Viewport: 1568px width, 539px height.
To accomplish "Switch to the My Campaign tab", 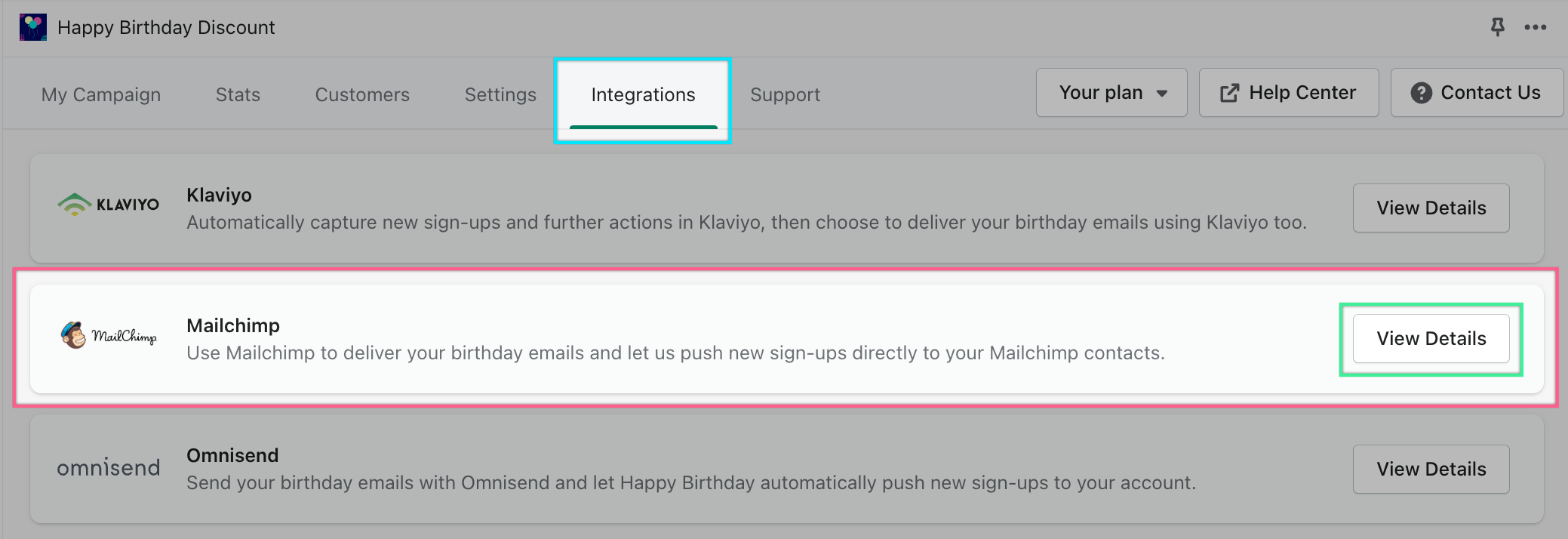I will tap(101, 95).
